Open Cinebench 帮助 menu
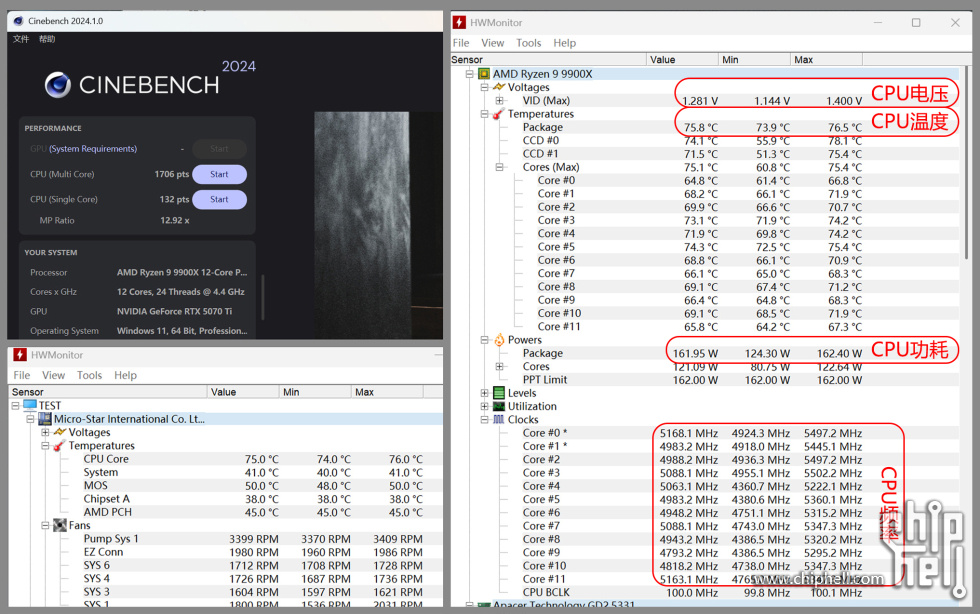Screen dimensions: 980x614 coord(47,39)
